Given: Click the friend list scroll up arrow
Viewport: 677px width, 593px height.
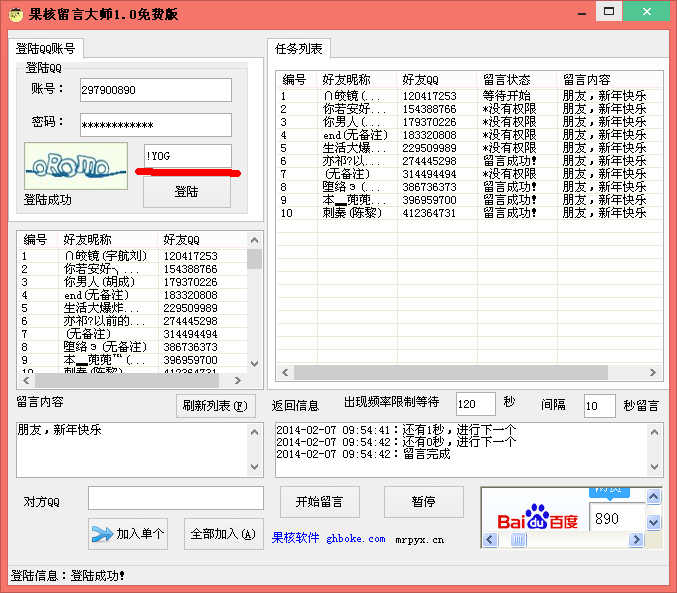Looking at the screenshot, I should pyautogui.click(x=255, y=240).
